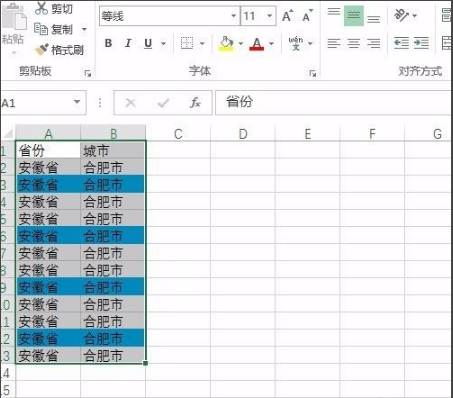Toggle bold formatting
Viewport: 453px width, 398px height.
click(108, 43)
